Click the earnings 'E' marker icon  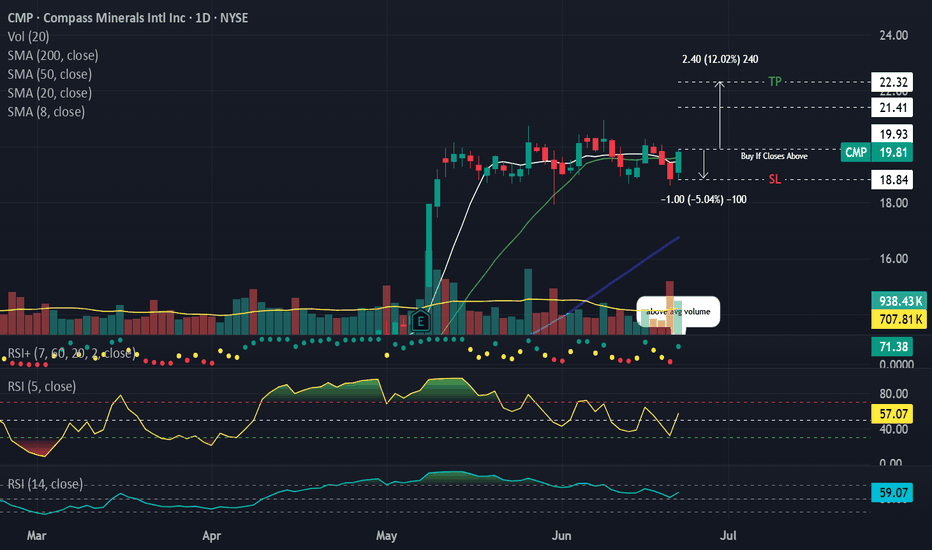420,322
